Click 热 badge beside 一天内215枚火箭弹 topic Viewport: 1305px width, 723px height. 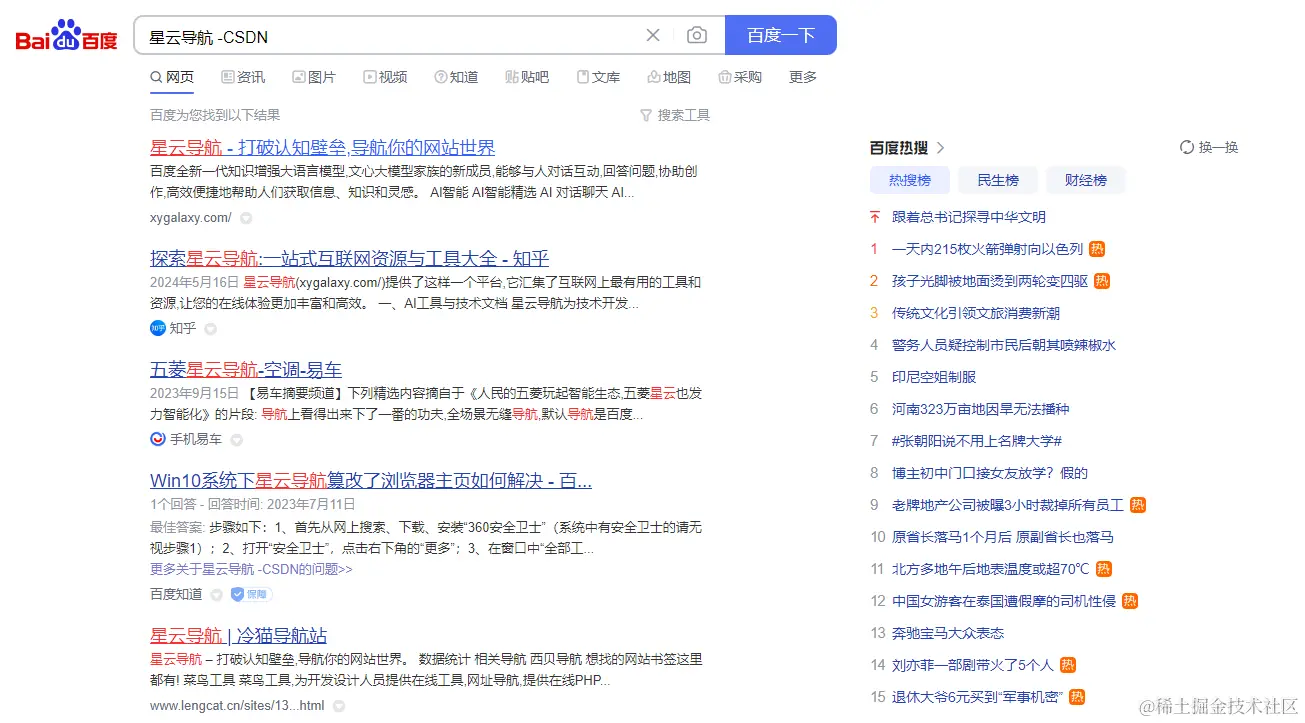tap(1097, 249)
